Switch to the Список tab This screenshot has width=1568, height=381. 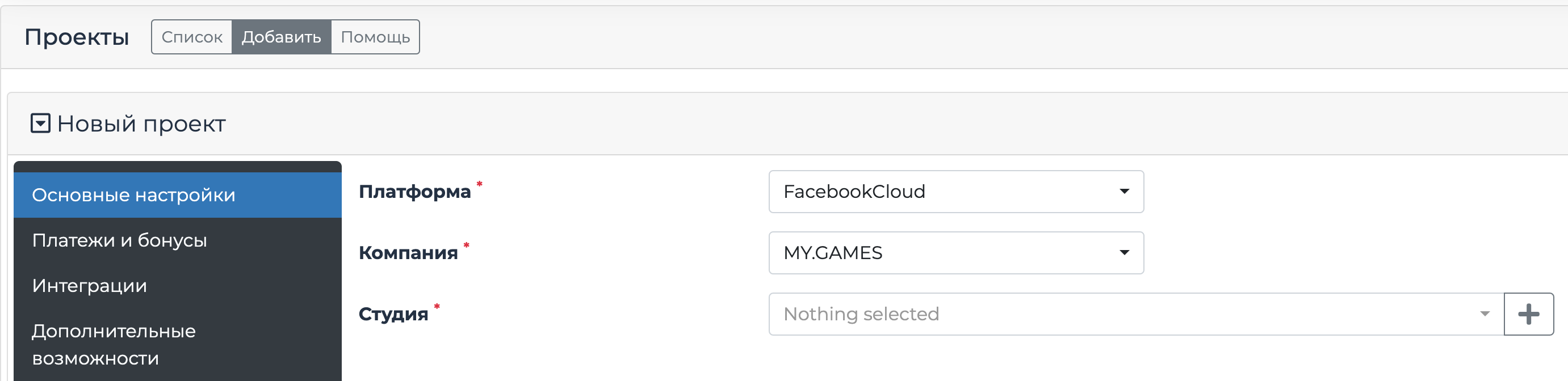(x=192, y=36)
